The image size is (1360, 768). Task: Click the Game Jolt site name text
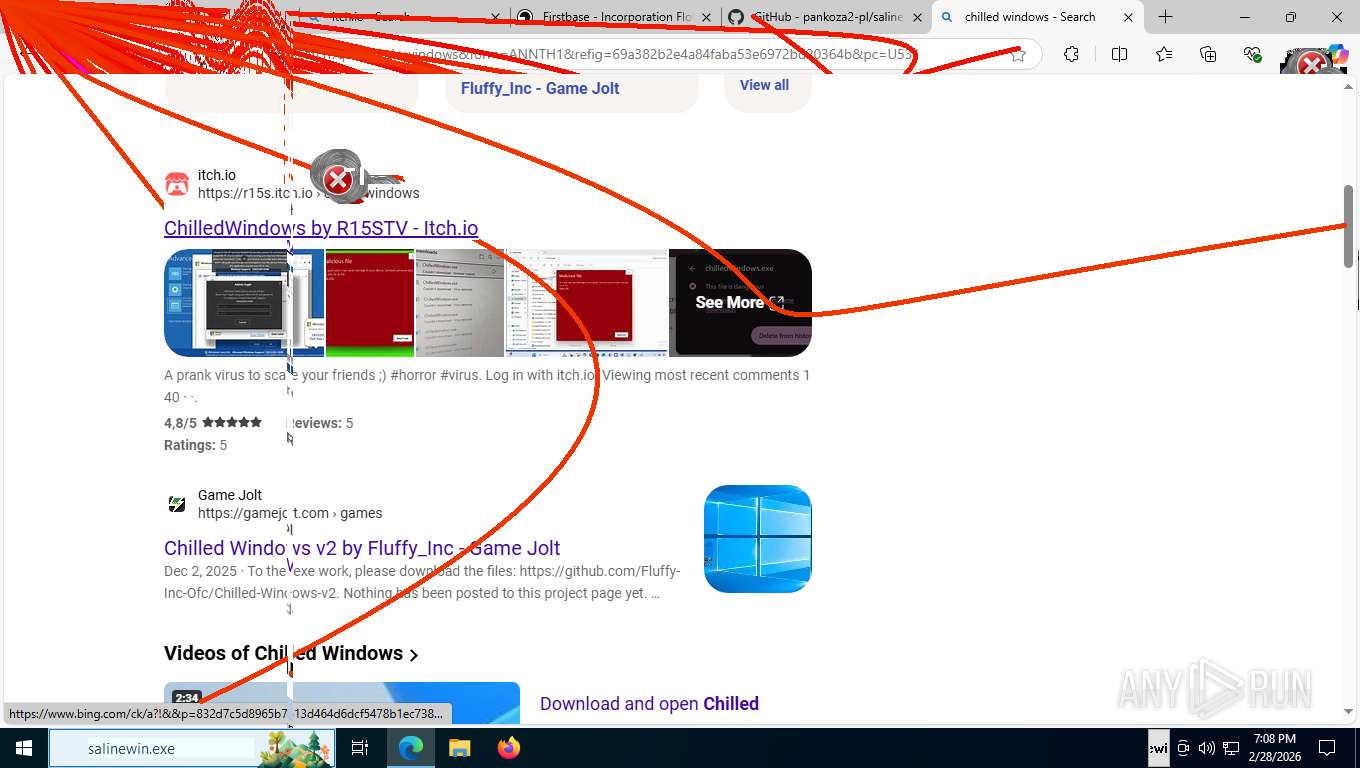tap(230, 495)
